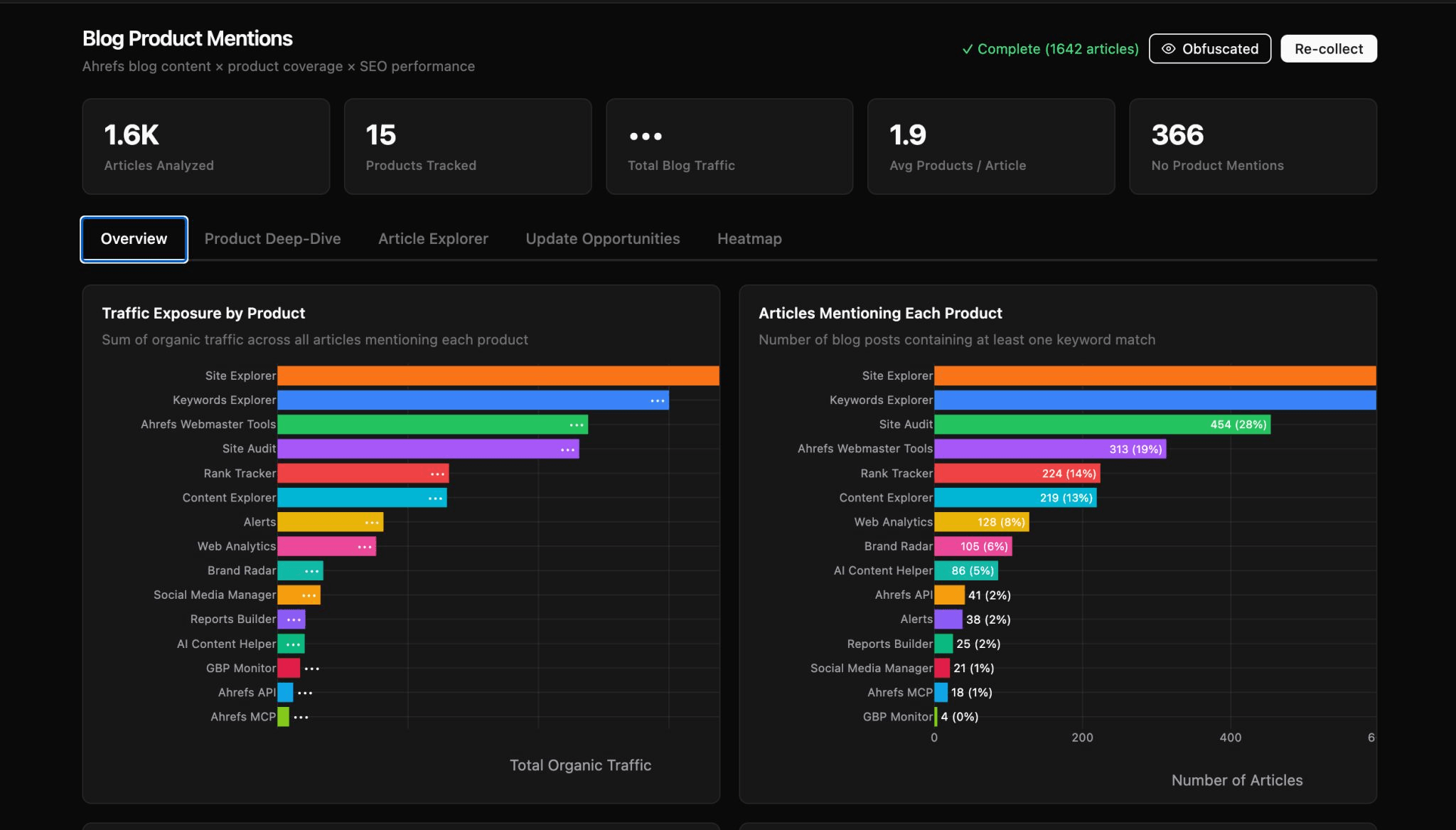This screenshot has width=1456, height=830.
Task: Open the No Product Mentions card showing 366
Action: [1252, 146]
